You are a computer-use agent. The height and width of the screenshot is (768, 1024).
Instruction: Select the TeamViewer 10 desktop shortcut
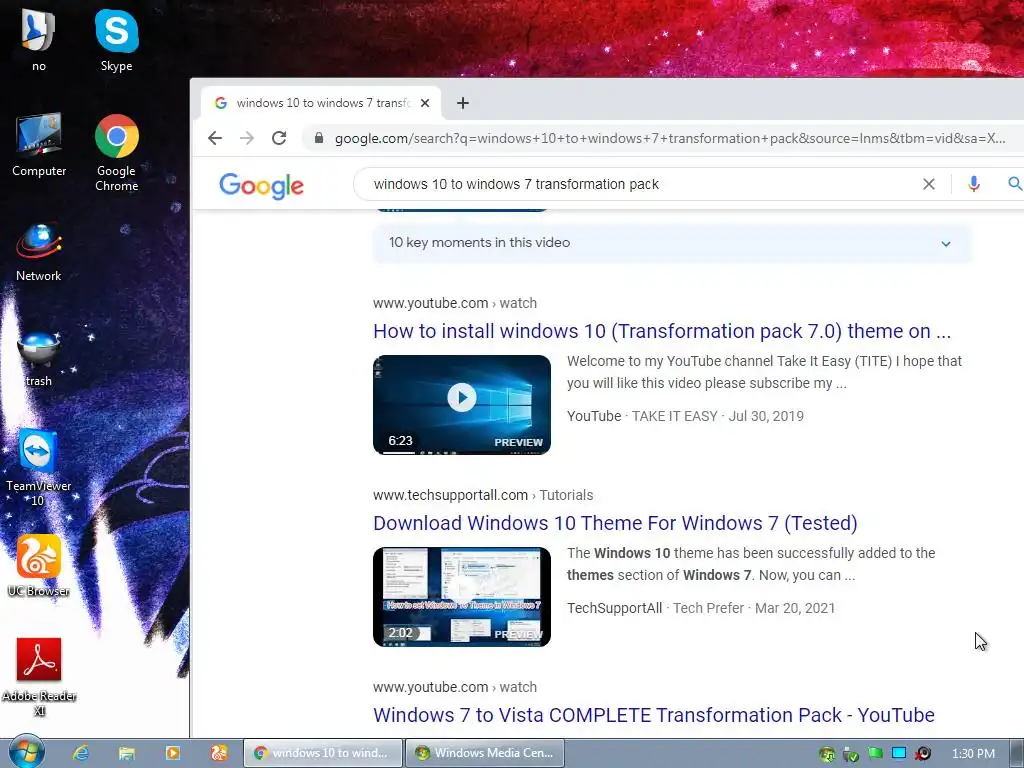tap(39, 468)
